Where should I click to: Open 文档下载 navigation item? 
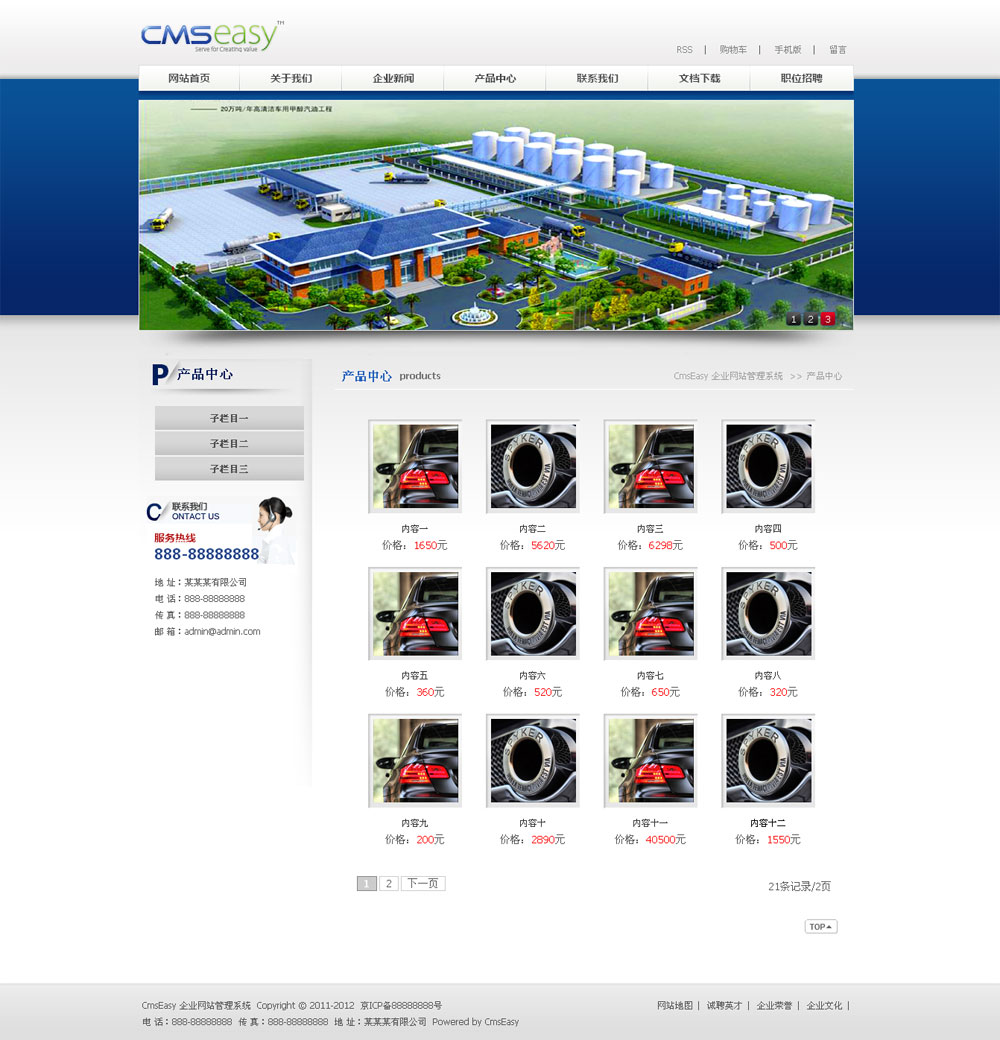click(x=699, y=78)
